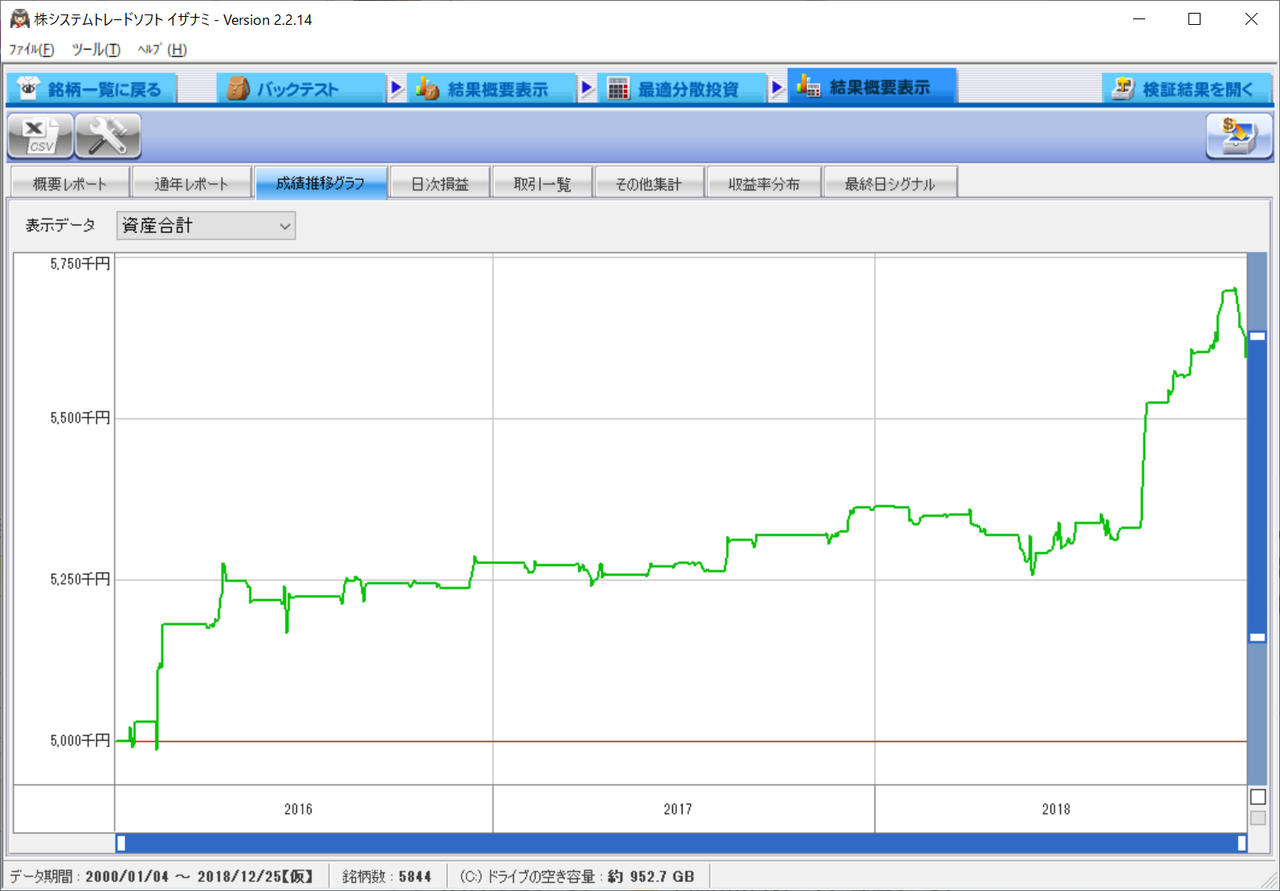Click the 5,250千円 axis label
This screenshot has width=1280, height=891.
click(80, 580)
